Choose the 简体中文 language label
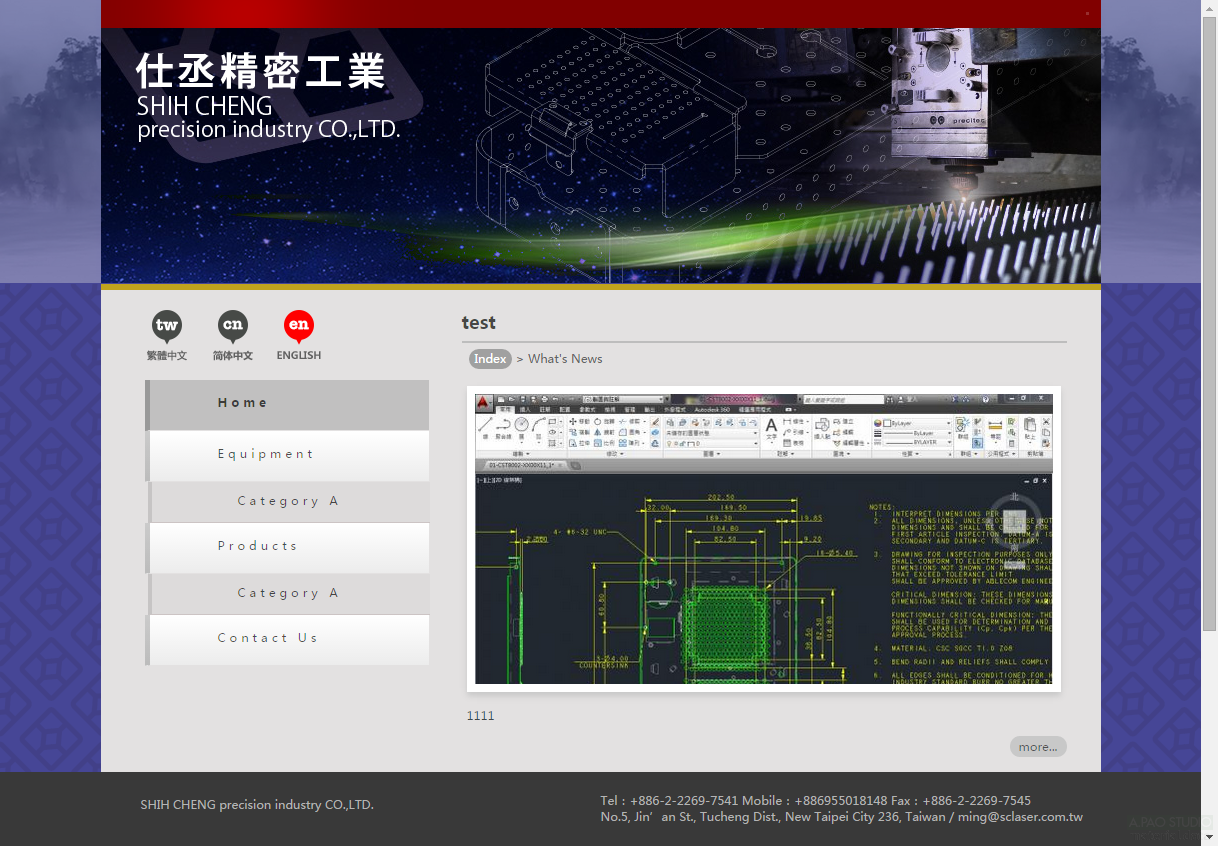This screenshot has height=846, width=1218. pyautogui.click(x=233, y=356)
